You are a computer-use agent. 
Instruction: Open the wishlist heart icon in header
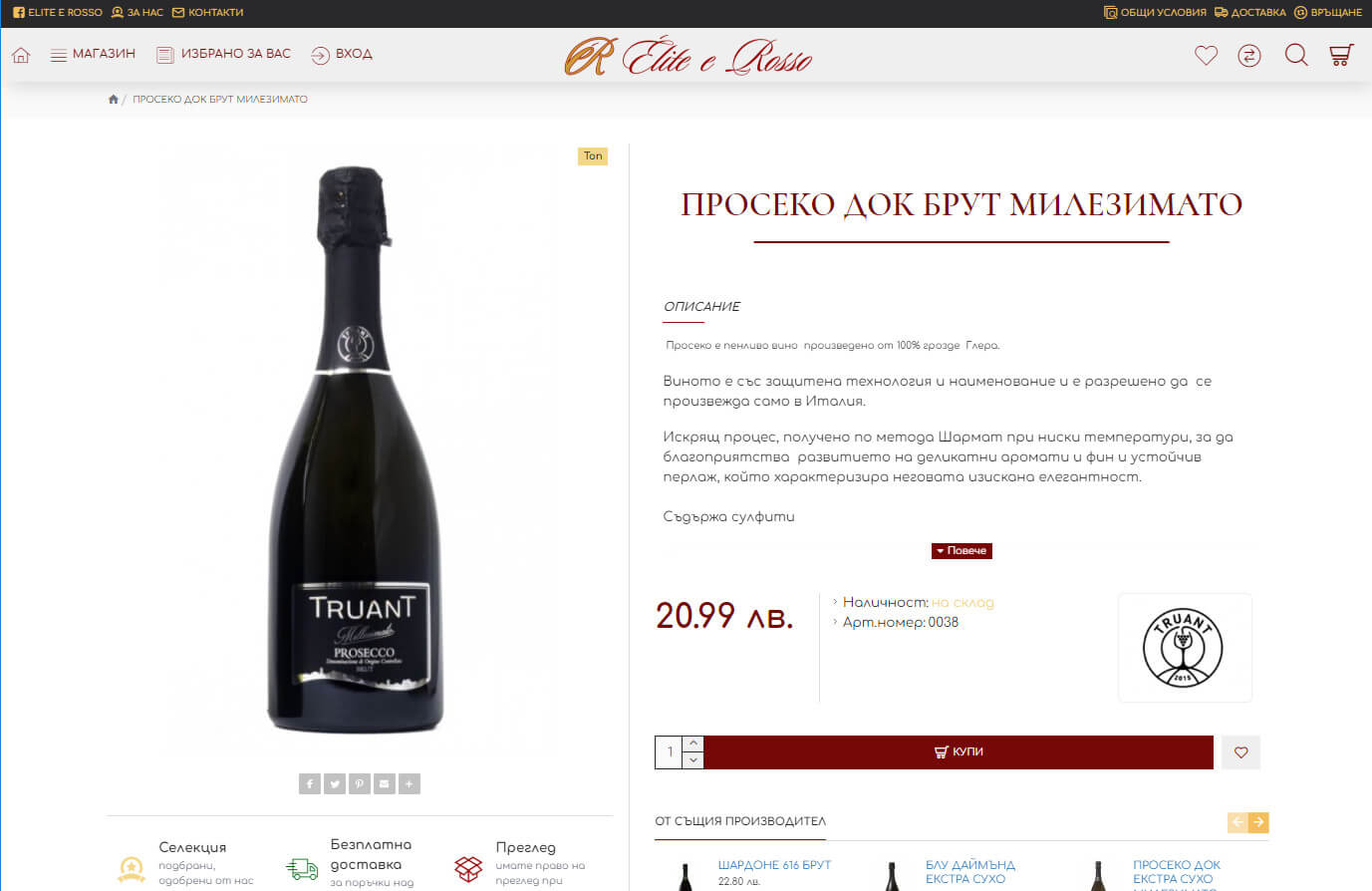(1206, 55)
